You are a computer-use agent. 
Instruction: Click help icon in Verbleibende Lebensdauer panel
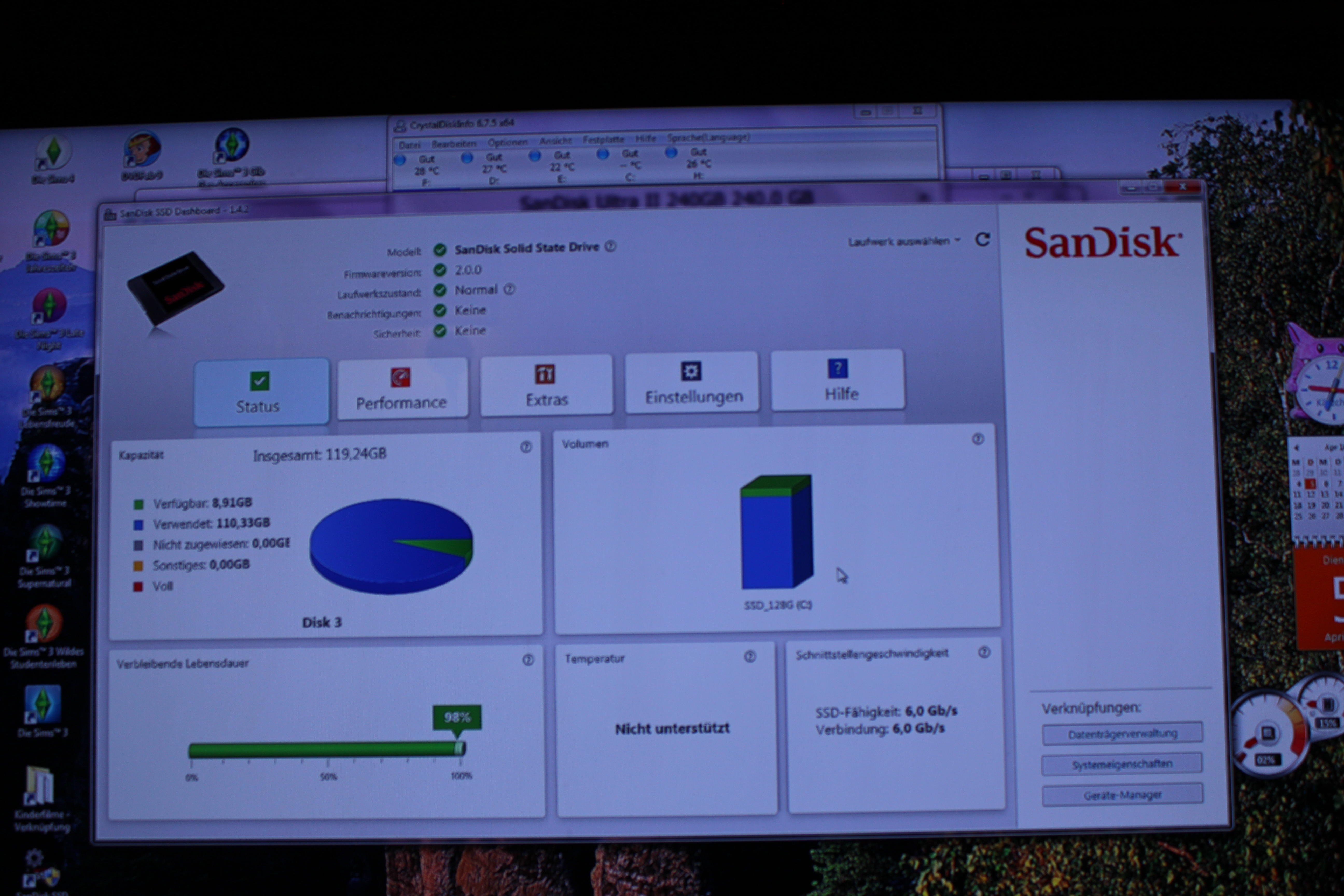click(528, 660)
